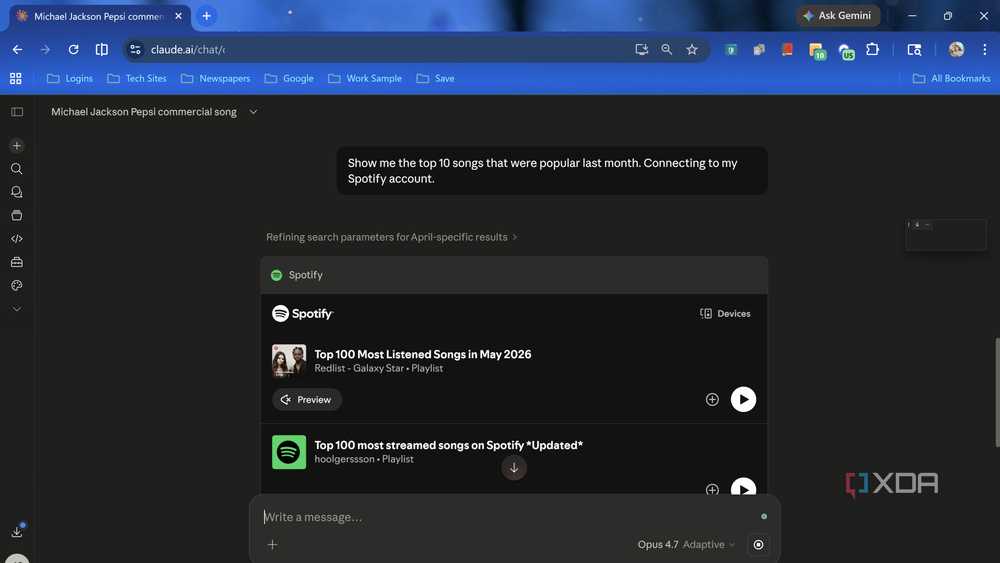Go back in browser history
This screenshot has width=1000, height=563.
[x=17, y=49]
